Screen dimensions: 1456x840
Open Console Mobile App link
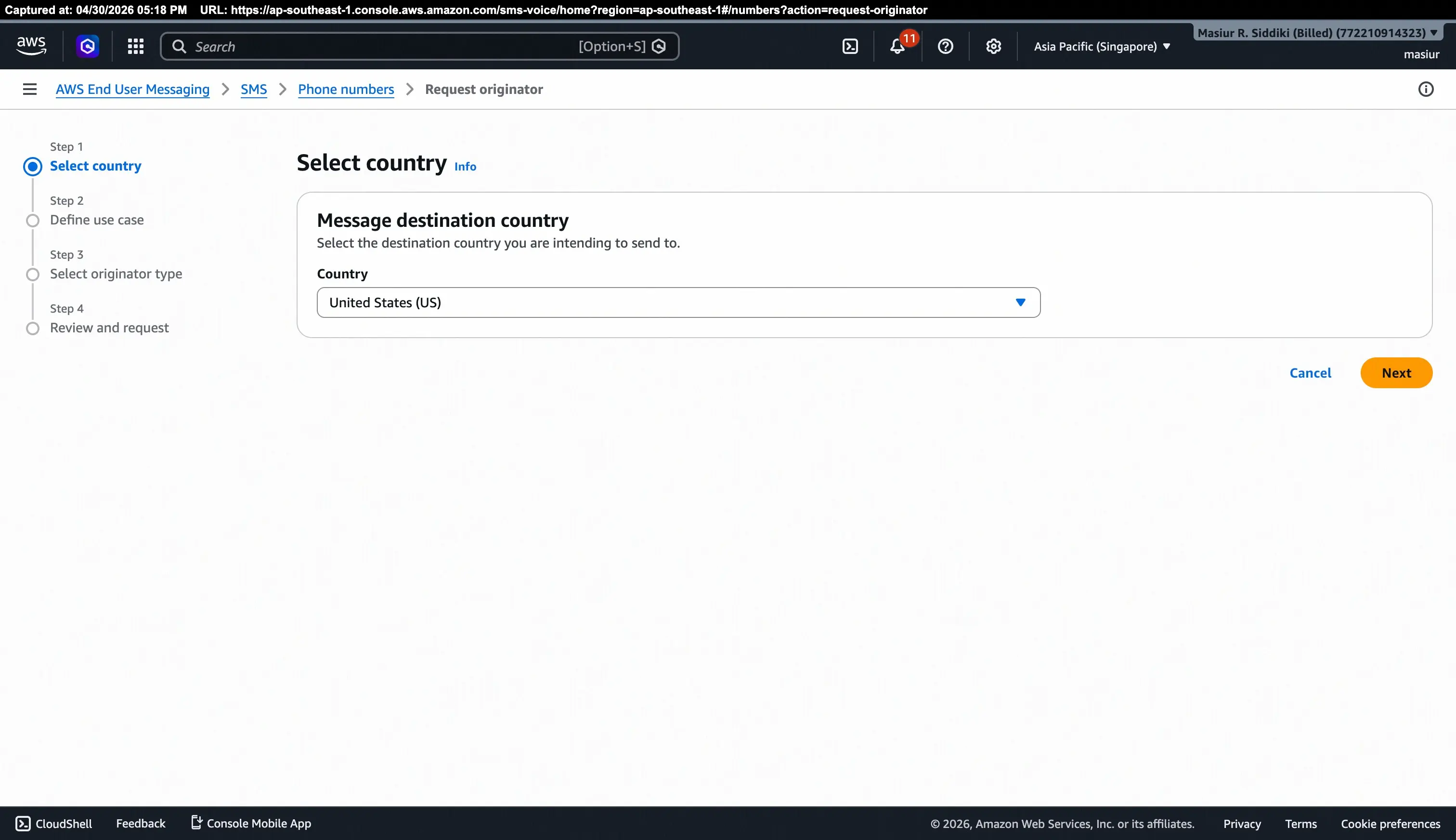(251, 823)
